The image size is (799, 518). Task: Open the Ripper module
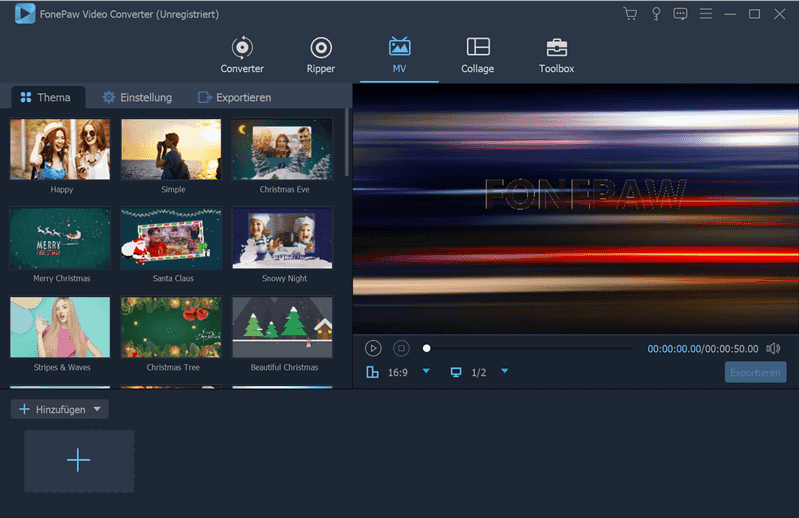321,55
